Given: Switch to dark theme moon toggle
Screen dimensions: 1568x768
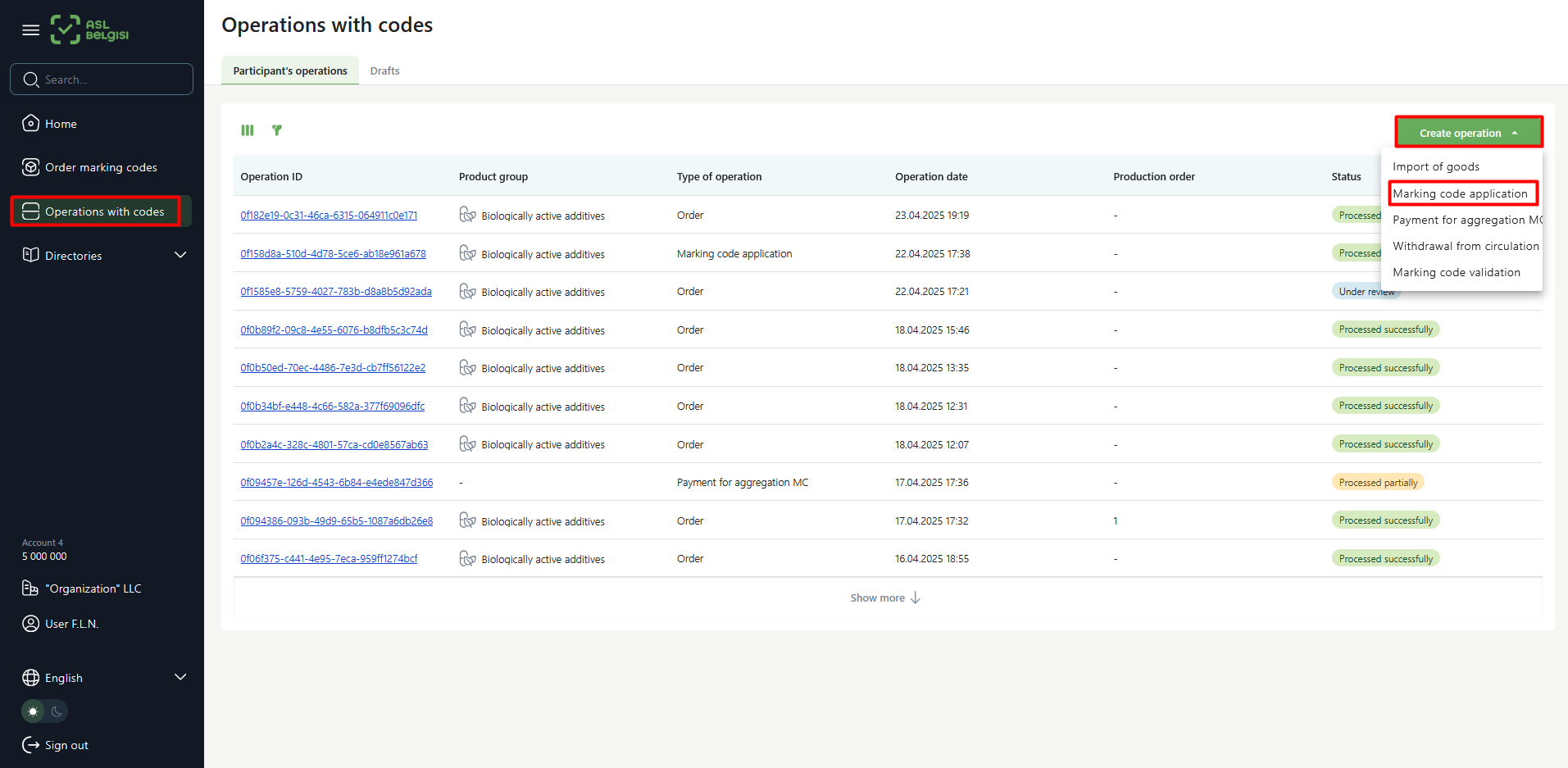Looking at the screenshot, I should point(57,711).
